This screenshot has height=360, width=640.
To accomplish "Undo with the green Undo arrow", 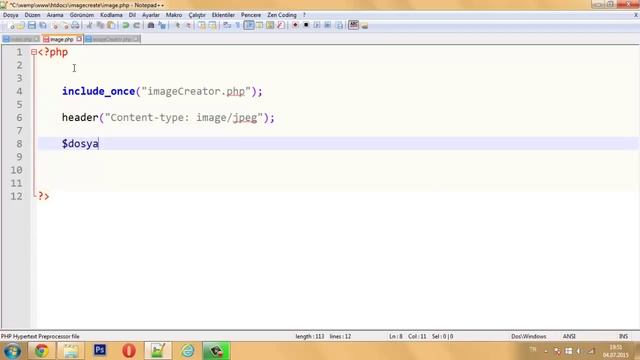I will click(x=126, y=25).
